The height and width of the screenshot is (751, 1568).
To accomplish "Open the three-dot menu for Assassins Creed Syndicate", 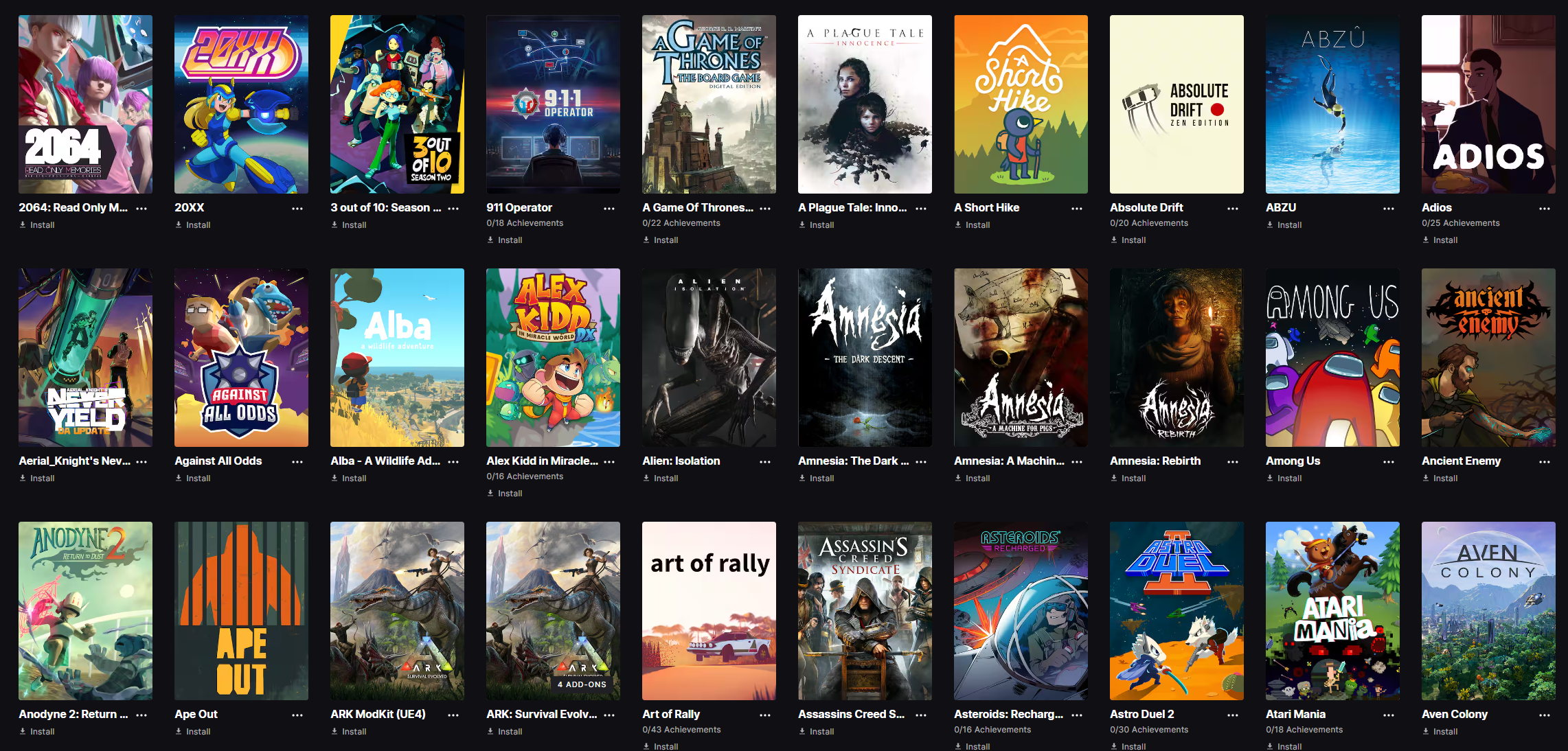I will [x=921, y=715].
